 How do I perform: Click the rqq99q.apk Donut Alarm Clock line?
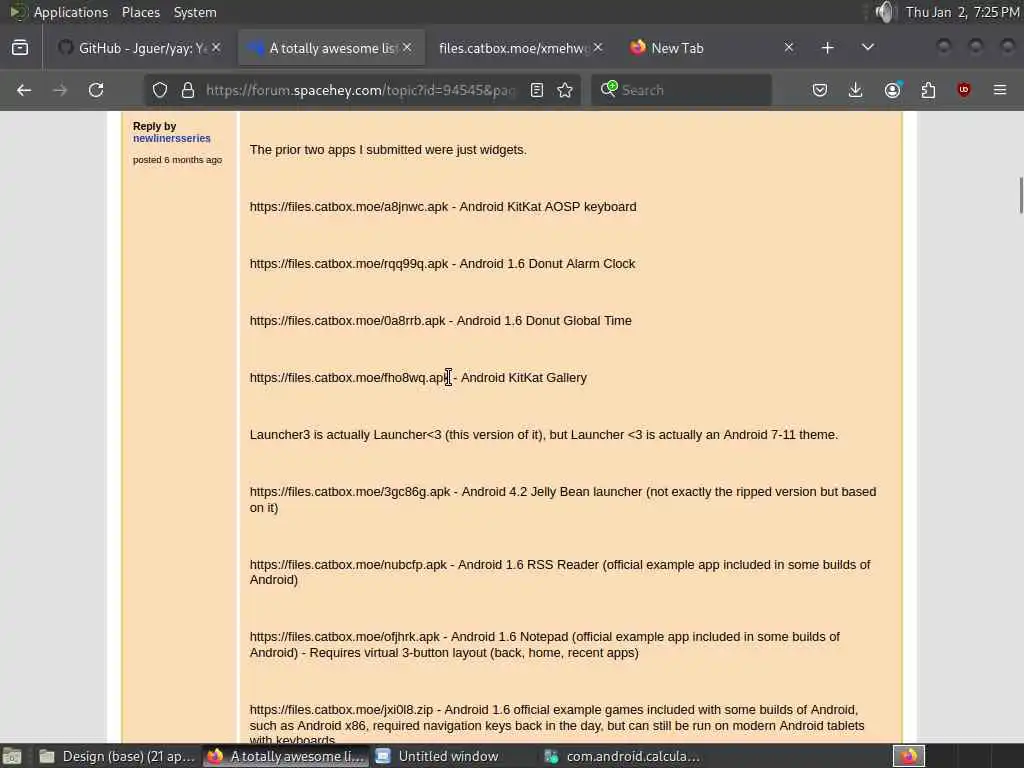click(x=442, y=264)
